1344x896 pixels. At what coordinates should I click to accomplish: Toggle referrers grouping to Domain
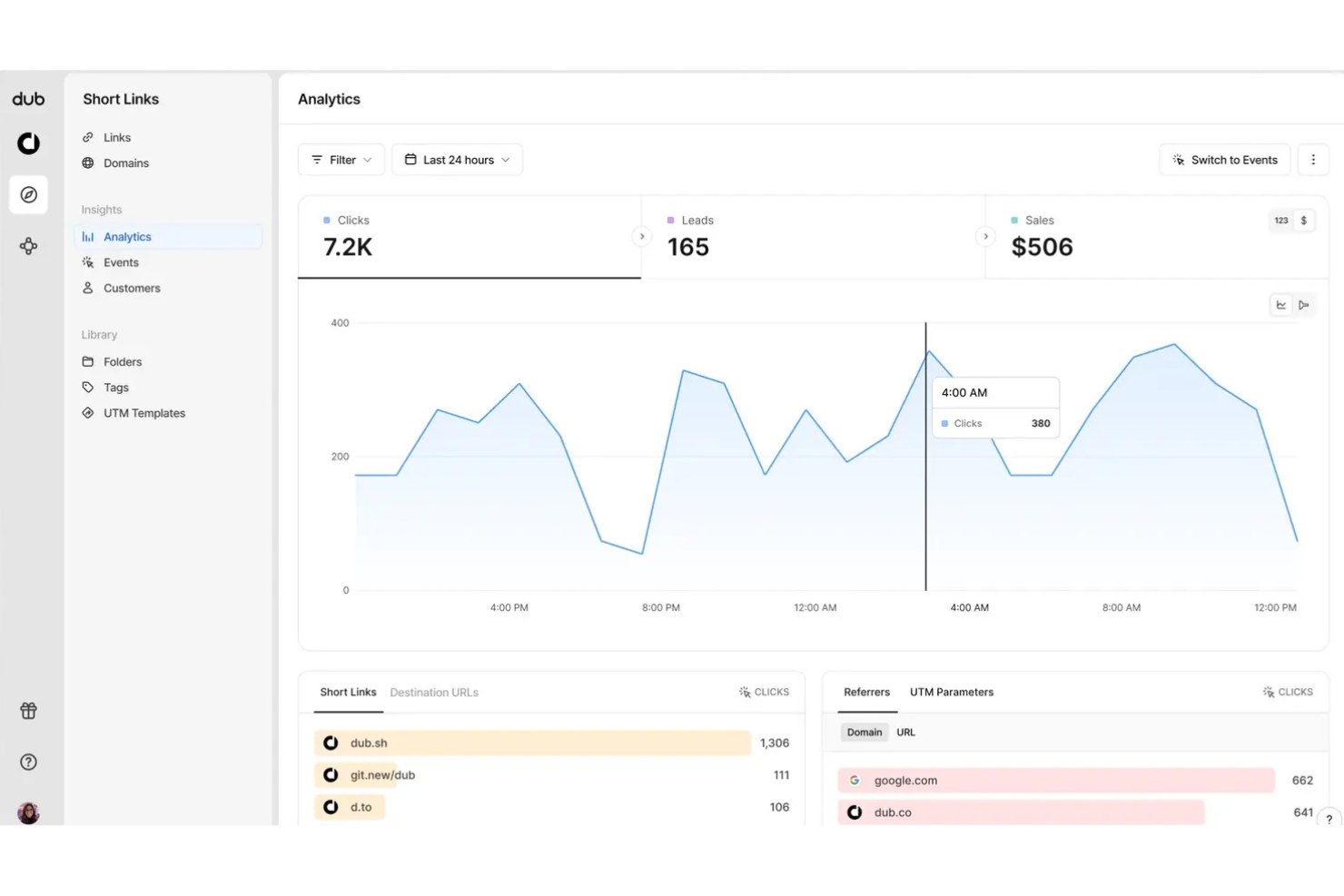(865, 733)
